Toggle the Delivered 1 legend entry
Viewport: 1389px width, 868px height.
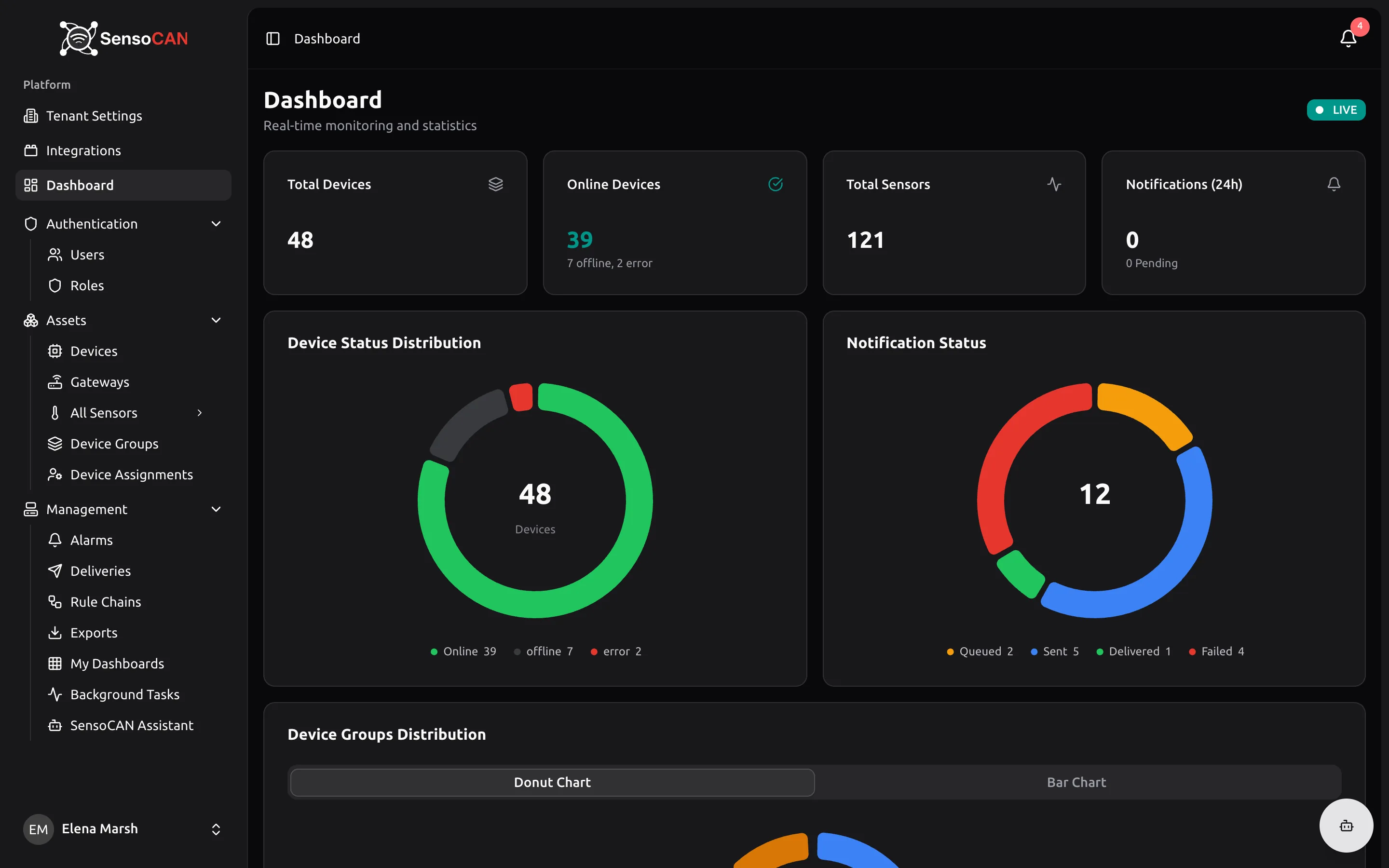point(1133,651)
